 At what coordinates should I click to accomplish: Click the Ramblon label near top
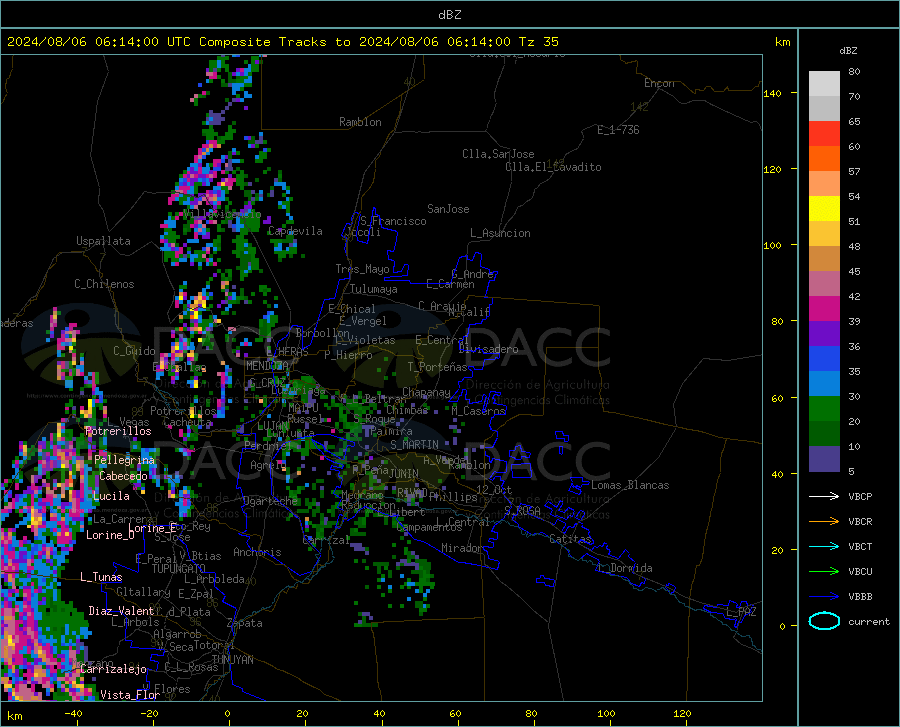(x=360, y=122)
